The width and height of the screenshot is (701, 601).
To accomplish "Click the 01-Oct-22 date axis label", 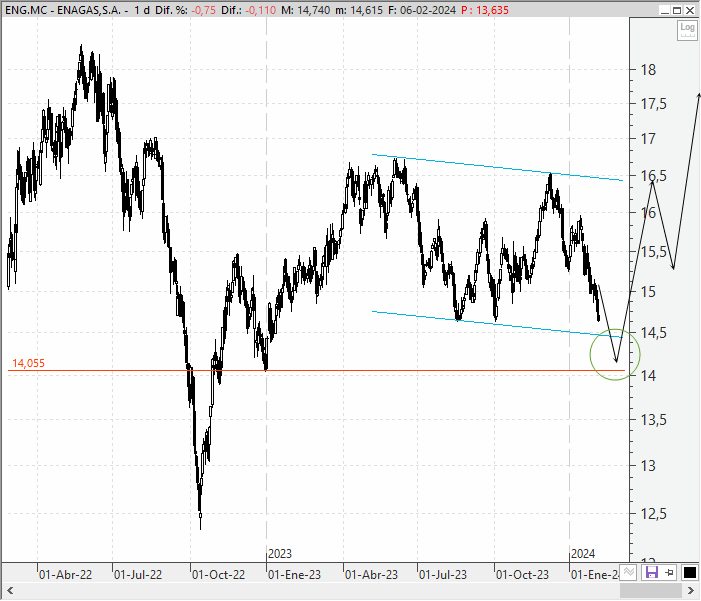I will coord(219,575).
